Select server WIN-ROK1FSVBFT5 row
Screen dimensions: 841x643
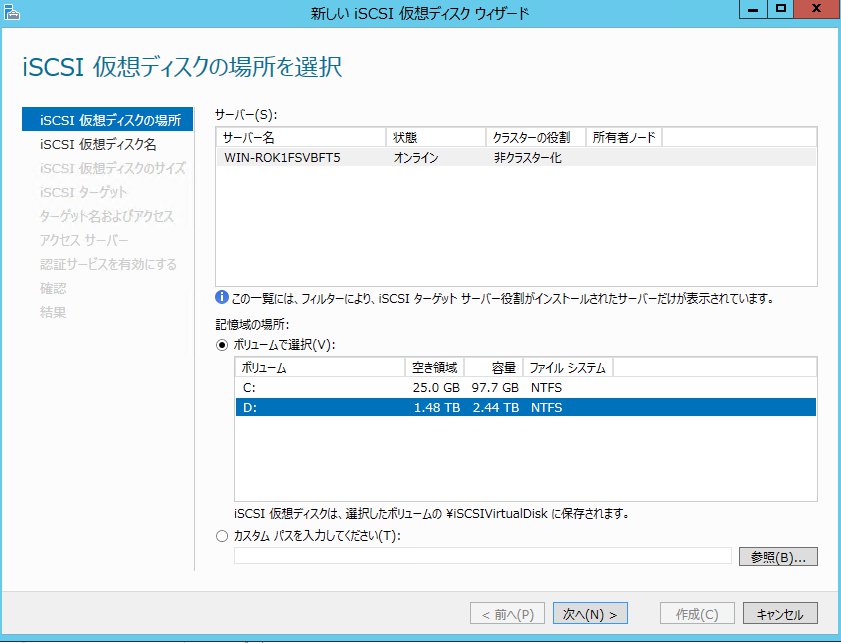515,157
